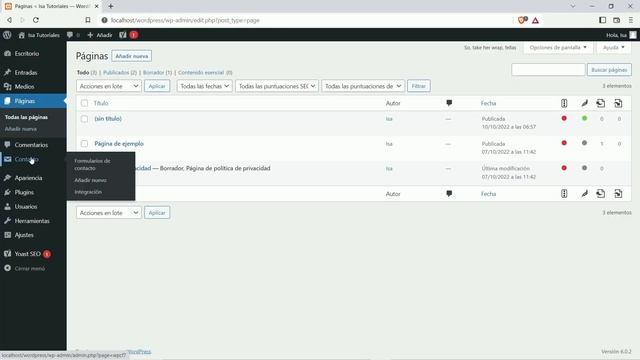
Task: Click the browser address bar
Action: pyautogui.click(x=306, y=20)
